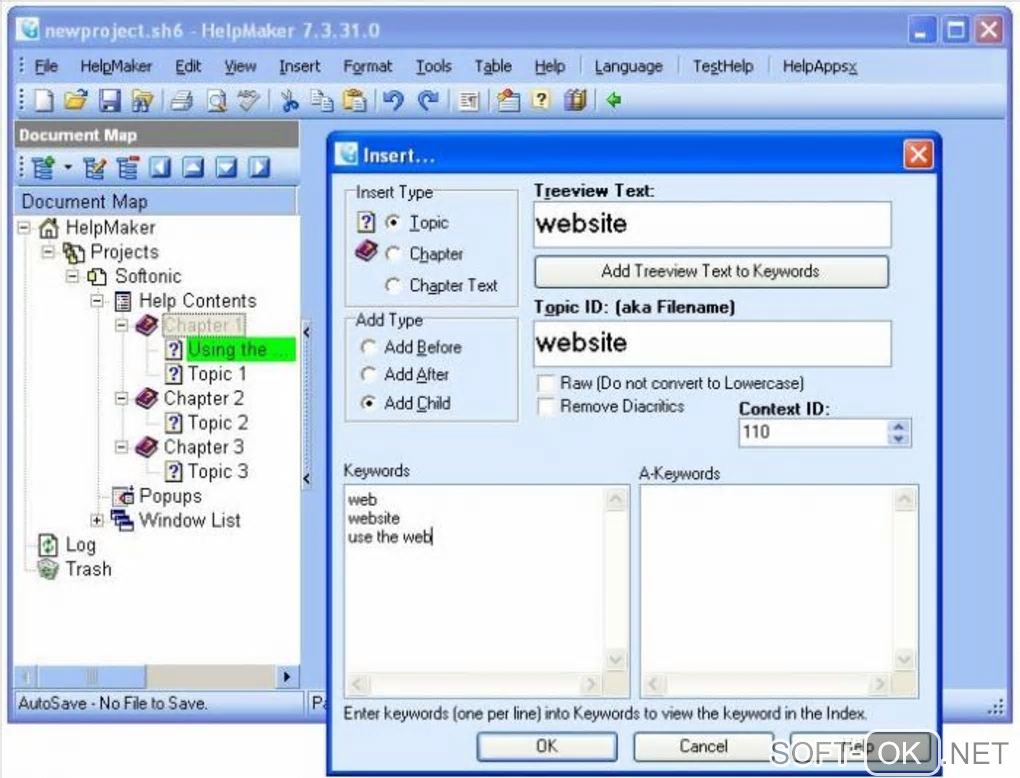Click the Popups icon in the tree

click(x=122, y=496)
